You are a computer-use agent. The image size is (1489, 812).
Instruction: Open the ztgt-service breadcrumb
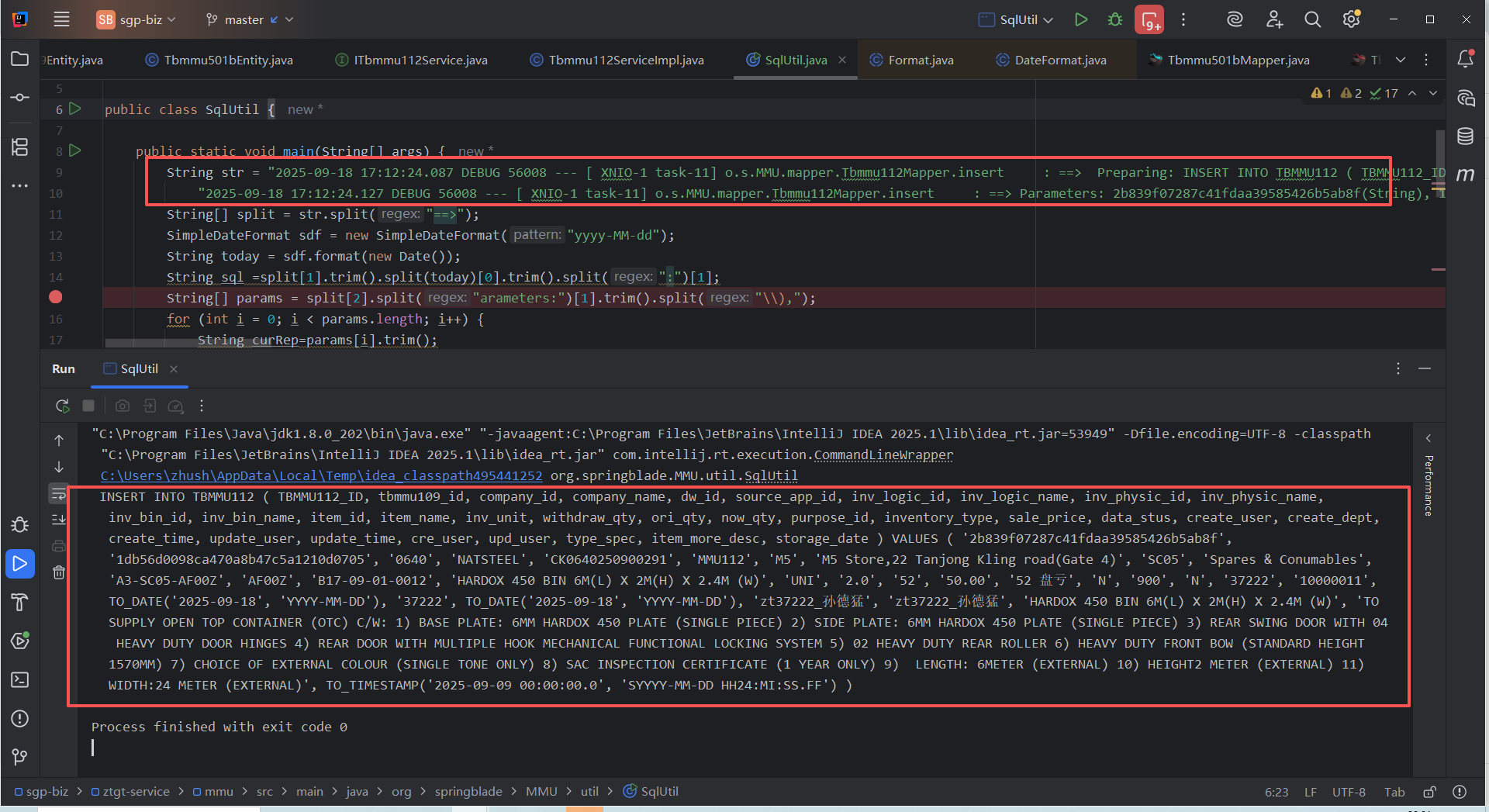130,791
